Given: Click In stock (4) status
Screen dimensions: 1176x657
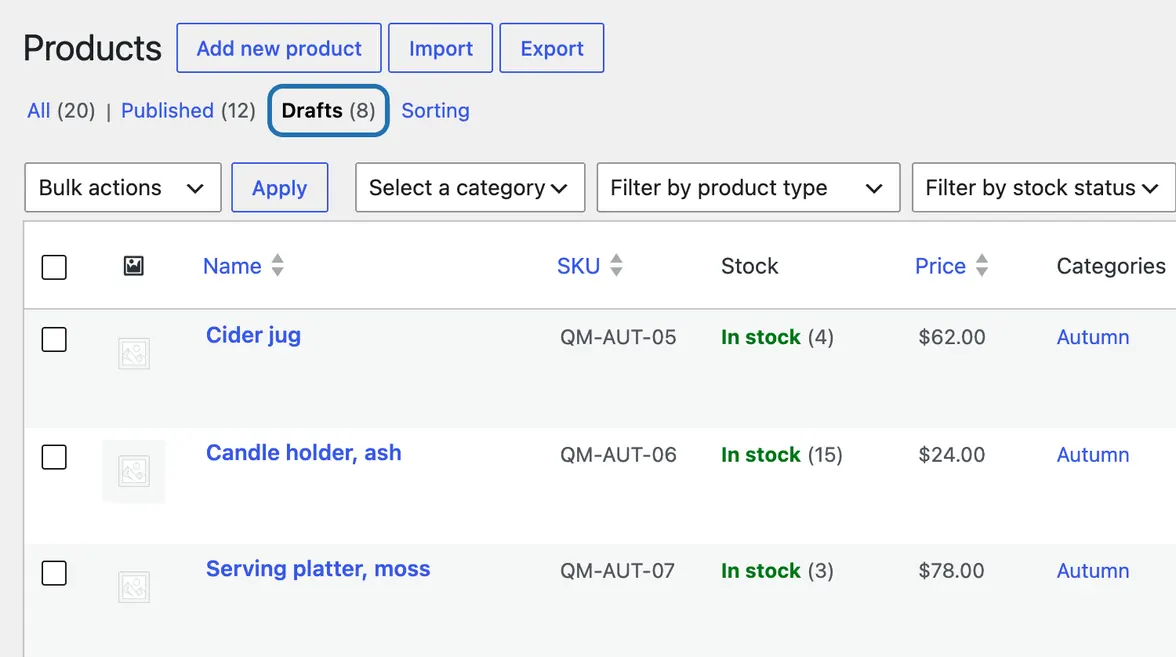Looking at the screenshot, I should click(777, 338).
